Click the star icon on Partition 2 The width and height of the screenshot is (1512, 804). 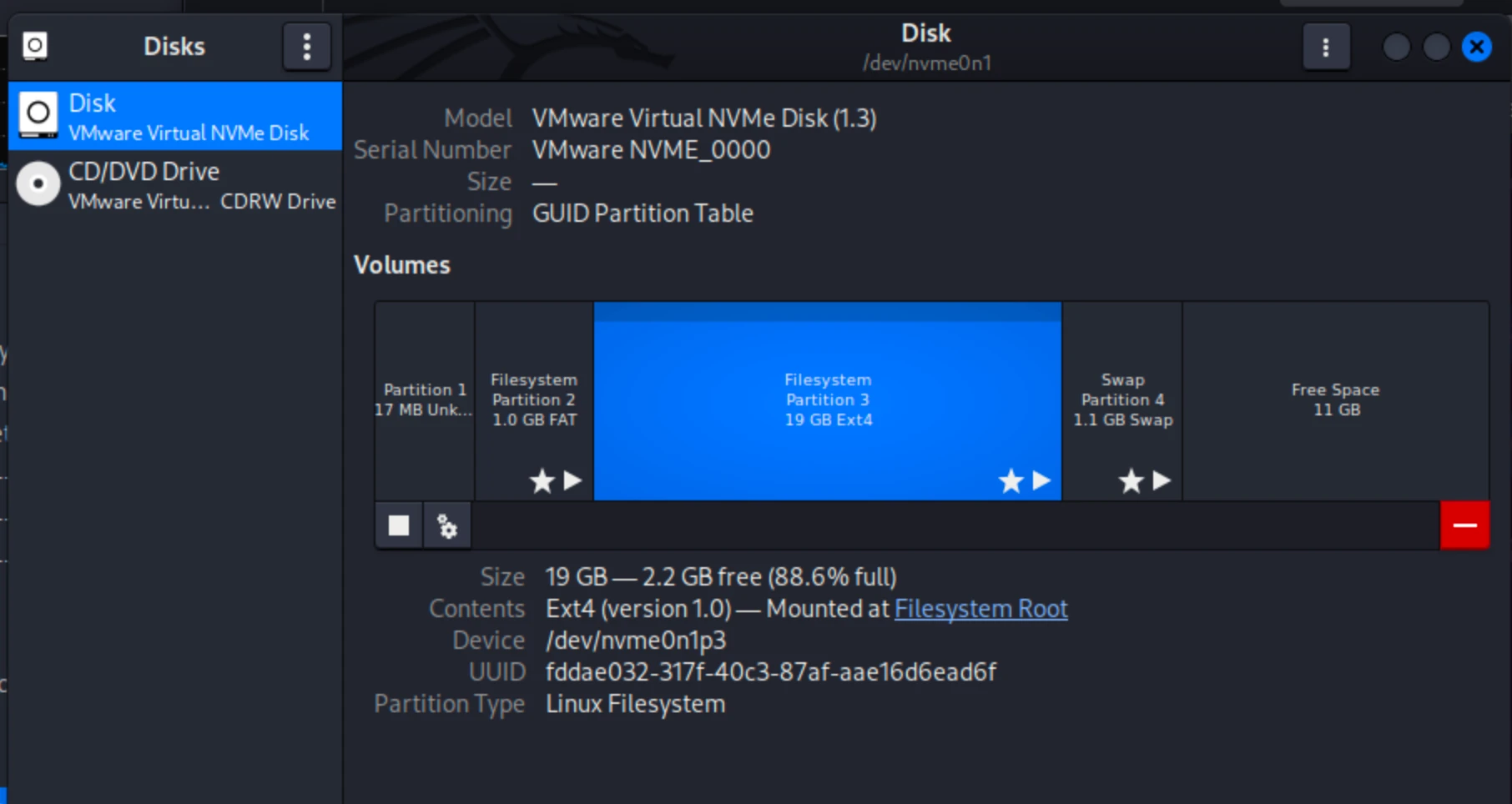coord(542,481)
